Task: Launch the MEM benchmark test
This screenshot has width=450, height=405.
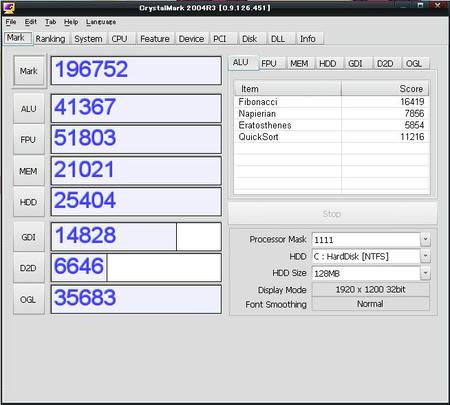Action: pyautogui.click(x=29, y=171)
